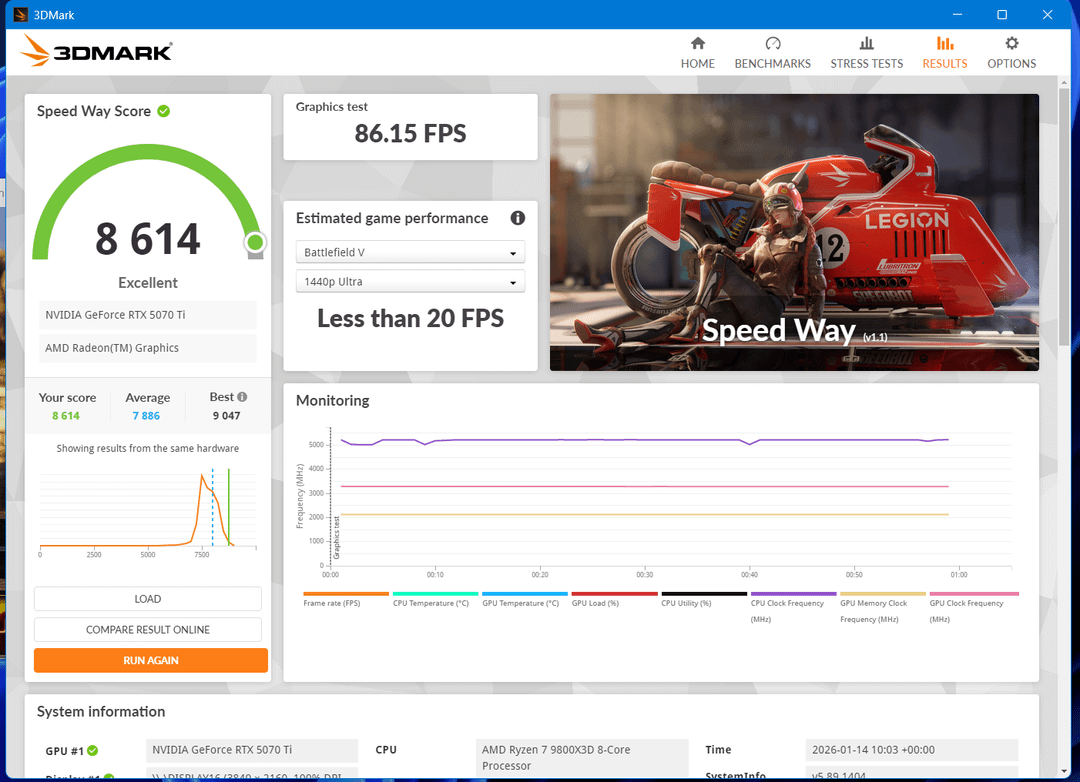The width and height of the screenshot is (1080, 782).
Task: Open Options with the gear icon
Action: click(1011, 44)
